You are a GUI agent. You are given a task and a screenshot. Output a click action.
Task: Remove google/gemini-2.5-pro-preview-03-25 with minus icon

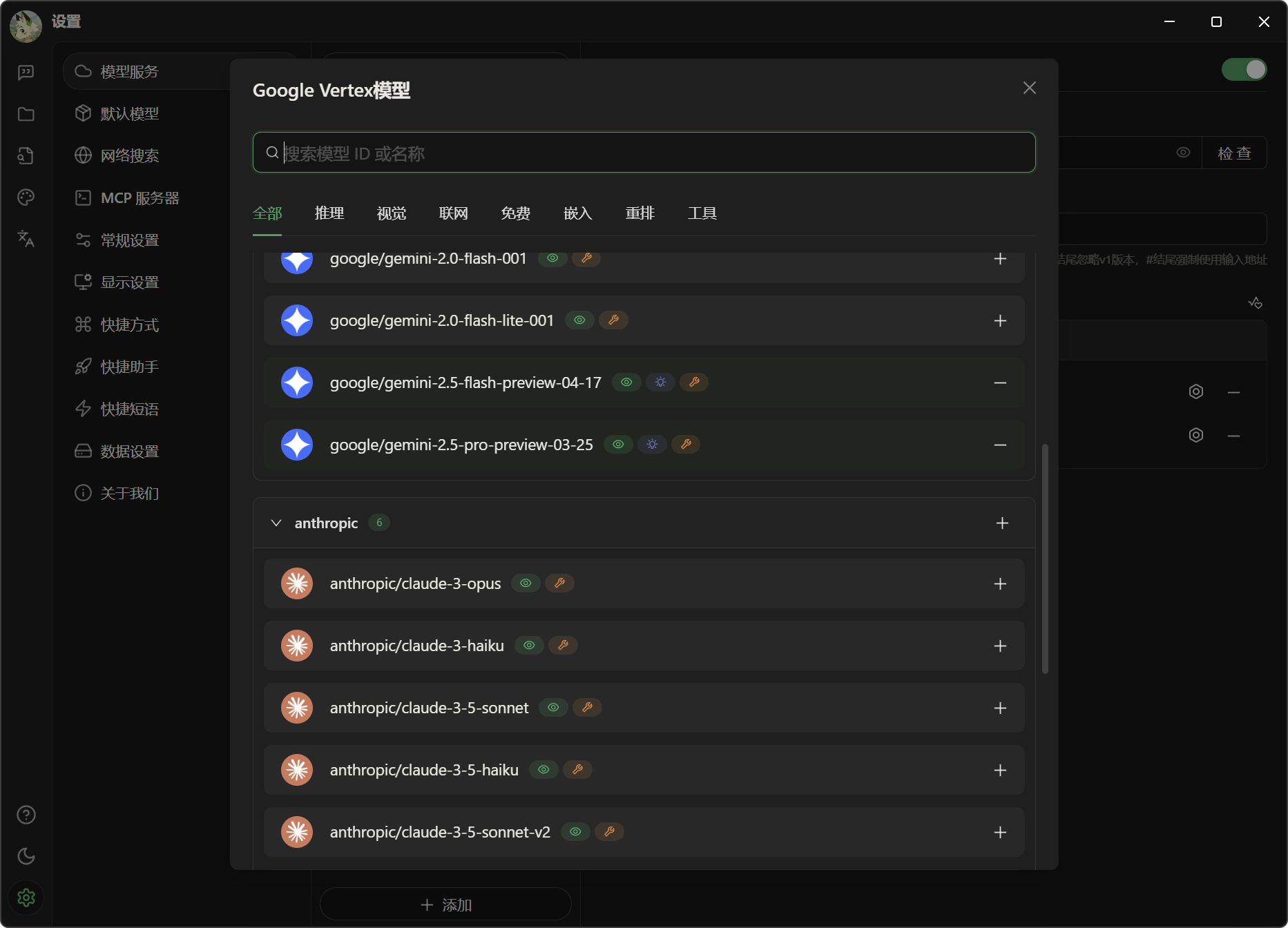1000,445
